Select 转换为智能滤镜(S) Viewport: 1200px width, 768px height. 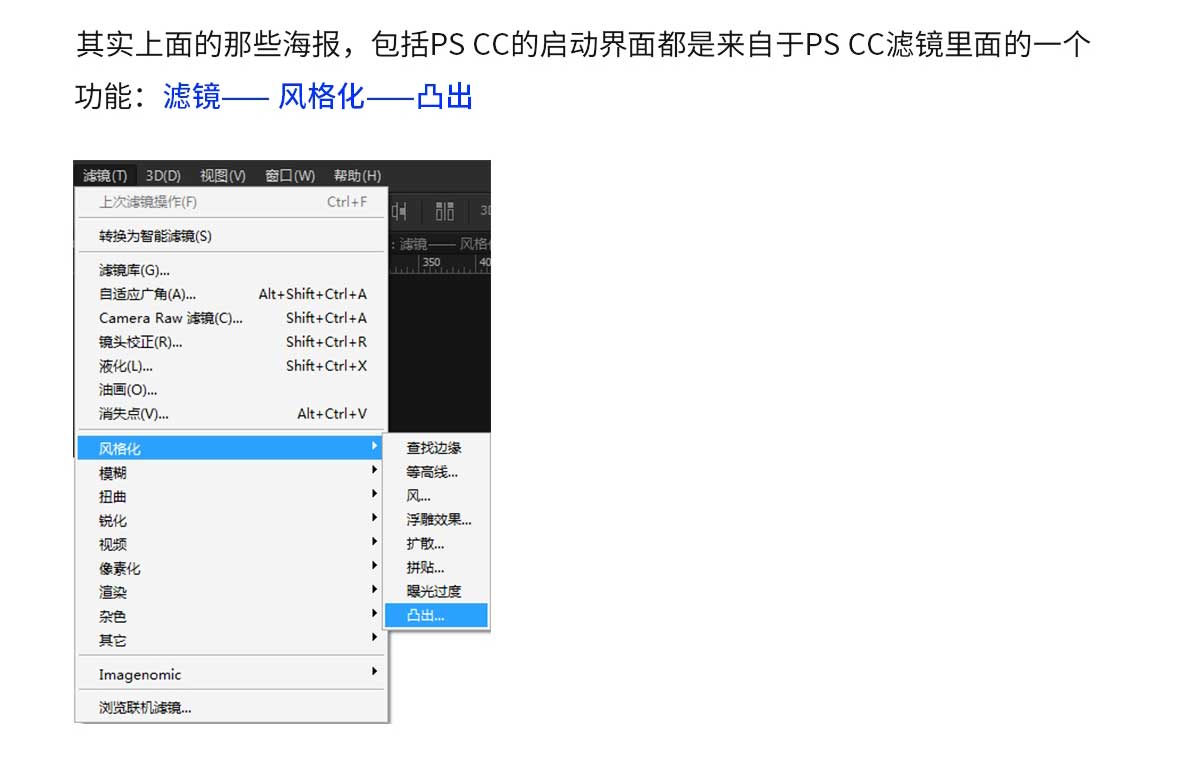click(x=232, y=236)
